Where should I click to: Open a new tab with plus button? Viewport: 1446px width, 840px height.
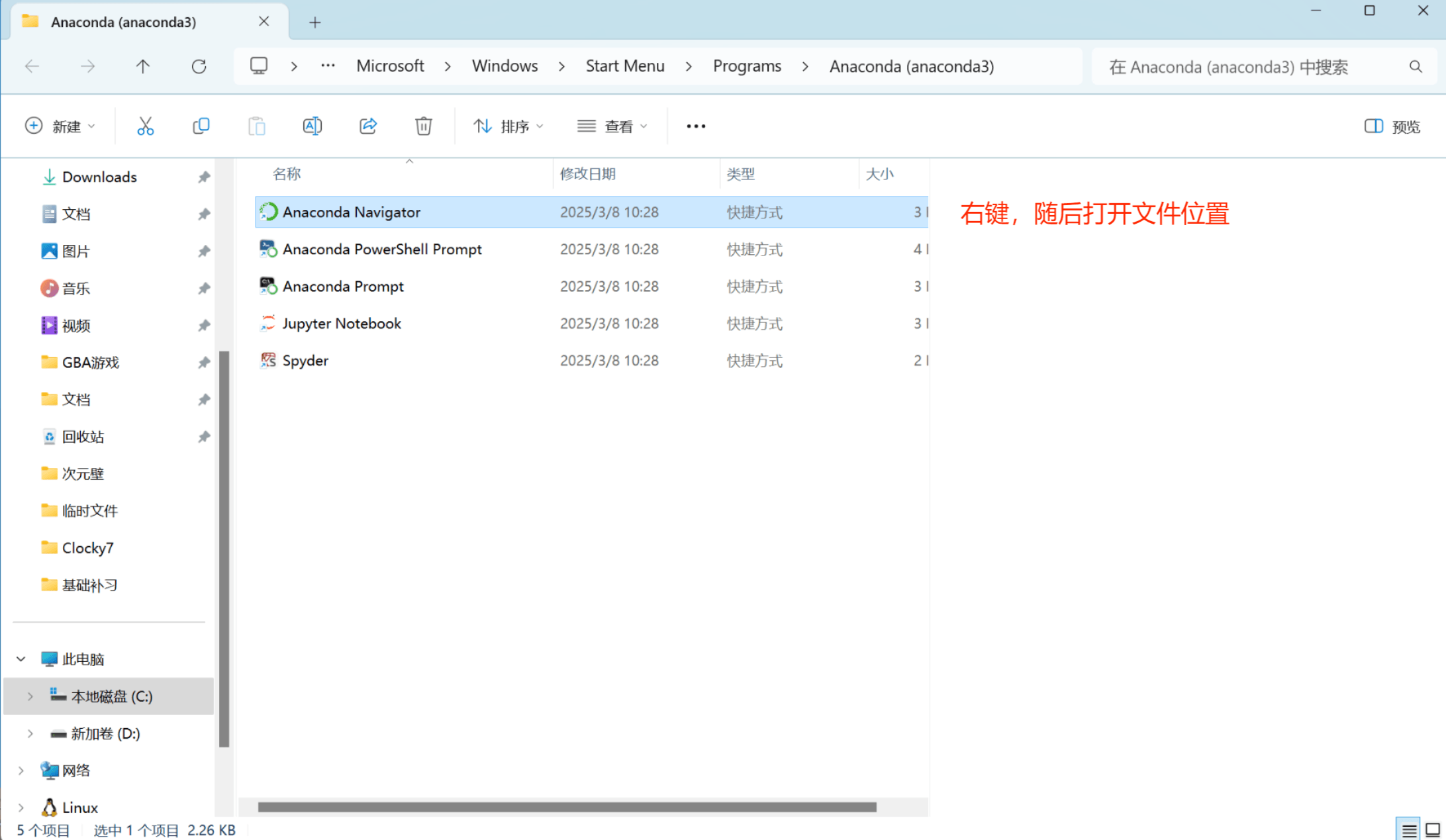pyautogui.click(x=315, y=23)
